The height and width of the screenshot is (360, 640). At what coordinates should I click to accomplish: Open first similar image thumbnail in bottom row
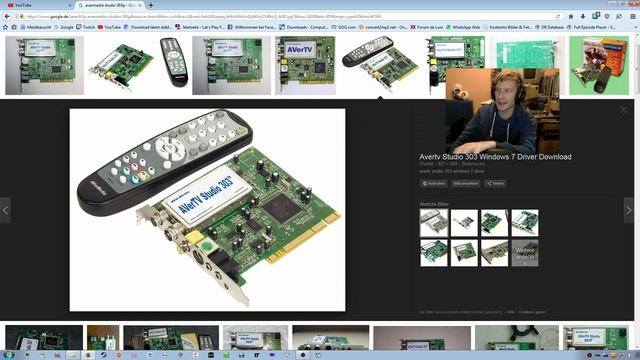pos(433,253)
